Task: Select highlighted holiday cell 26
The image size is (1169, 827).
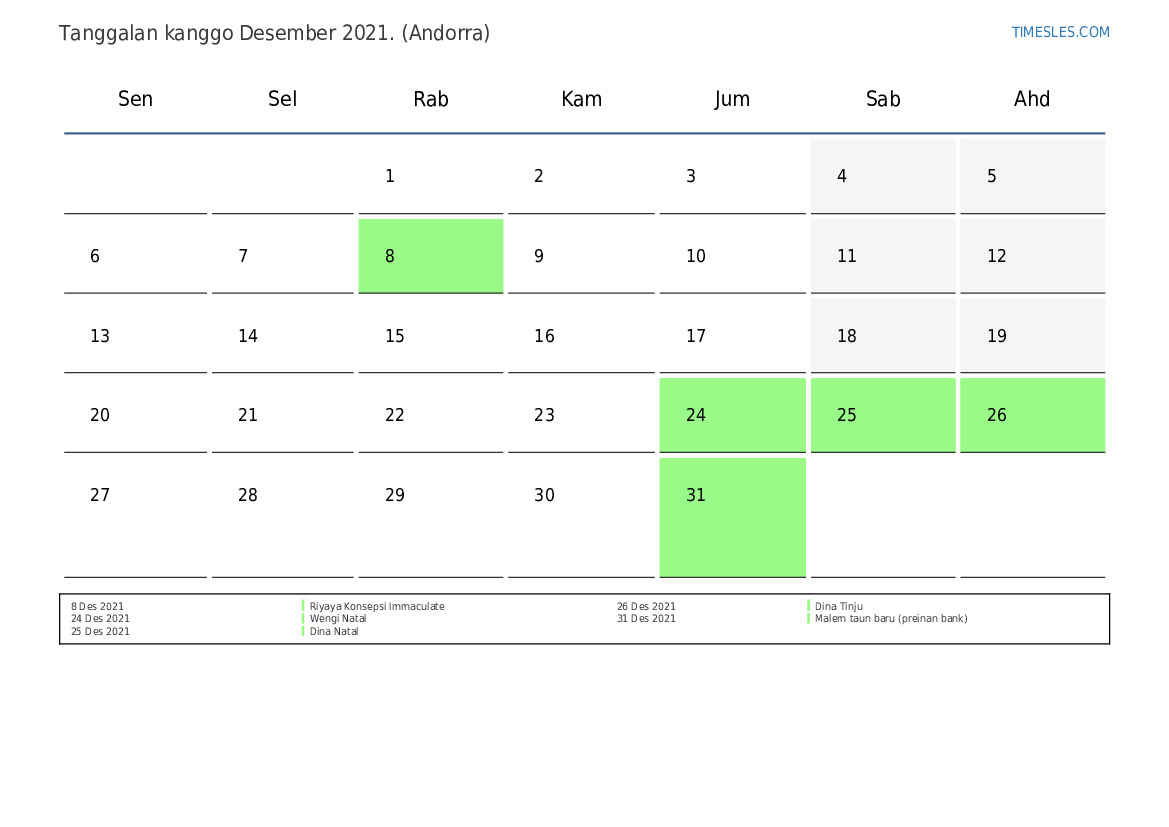Action: [x=1033, y=415]
